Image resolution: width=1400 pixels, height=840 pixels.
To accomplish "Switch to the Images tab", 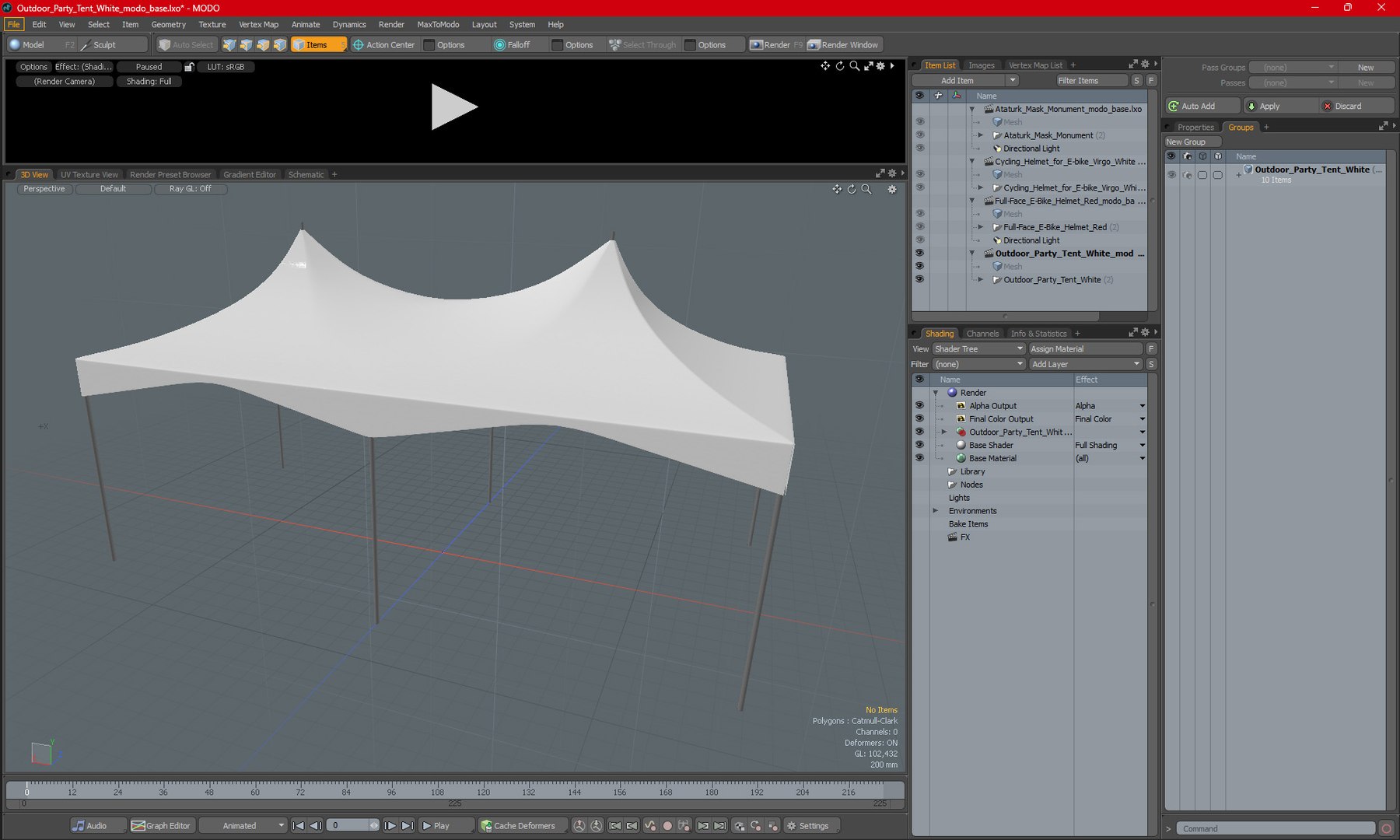I will [x=982, y=65].
